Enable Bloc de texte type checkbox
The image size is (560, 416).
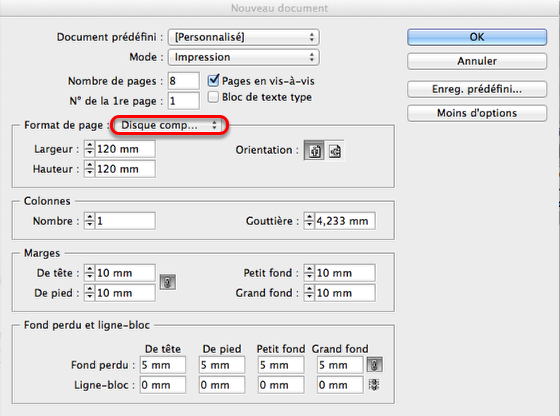[213, 97]
